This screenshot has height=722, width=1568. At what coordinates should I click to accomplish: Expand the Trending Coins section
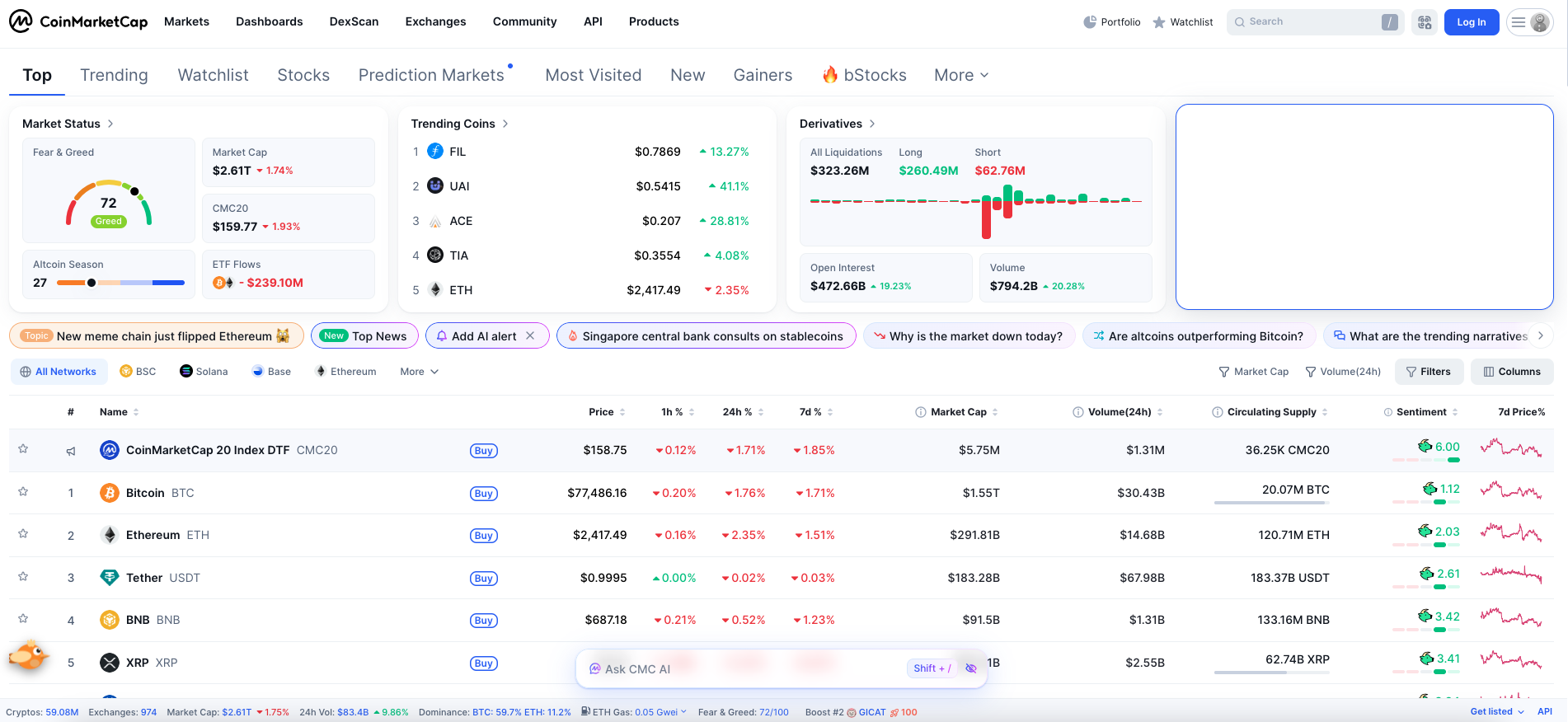tap(460, 124)
